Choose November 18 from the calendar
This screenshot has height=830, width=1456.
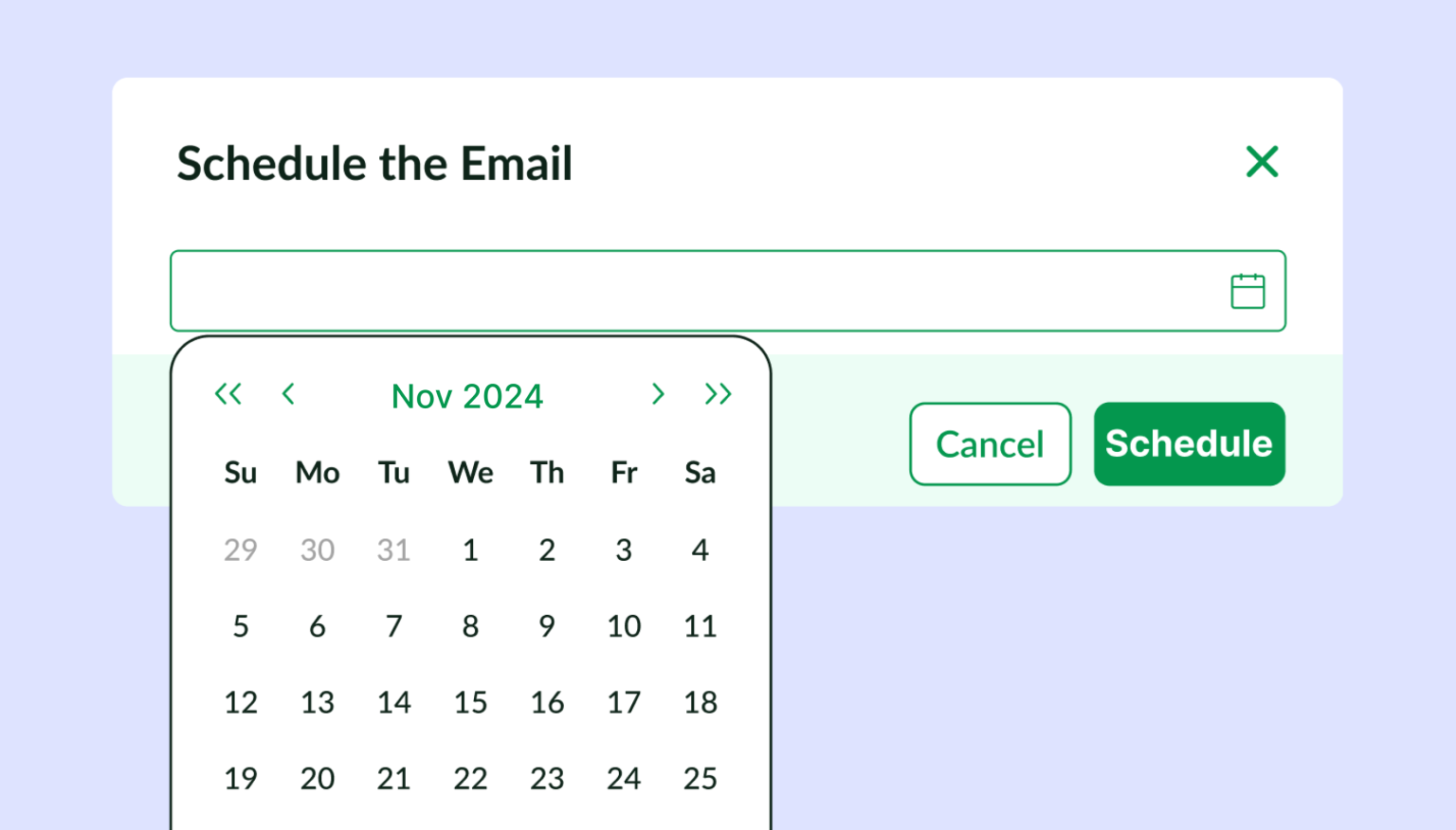coord(701,702)
